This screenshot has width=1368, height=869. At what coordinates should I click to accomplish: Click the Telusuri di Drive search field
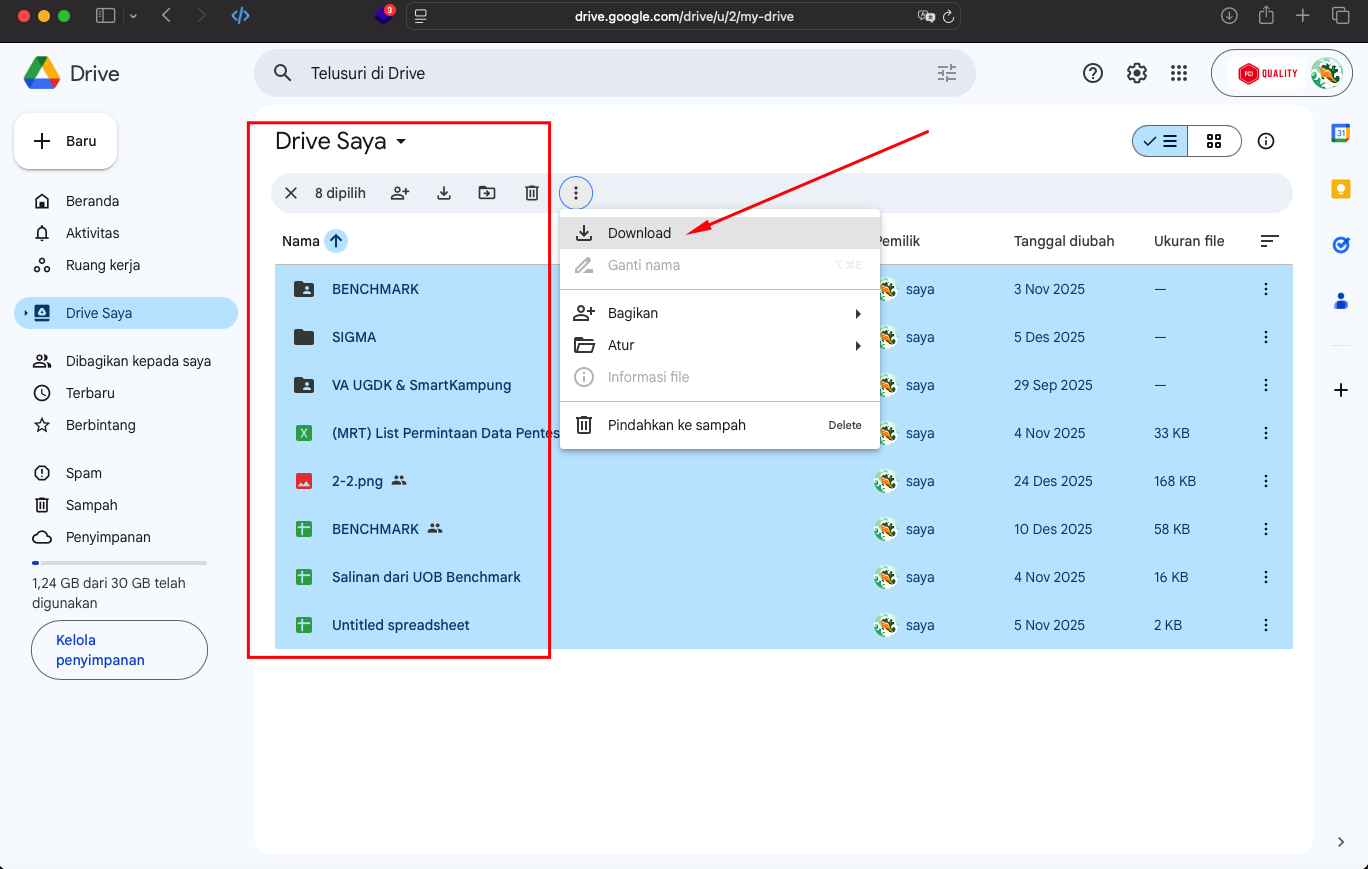600,72
